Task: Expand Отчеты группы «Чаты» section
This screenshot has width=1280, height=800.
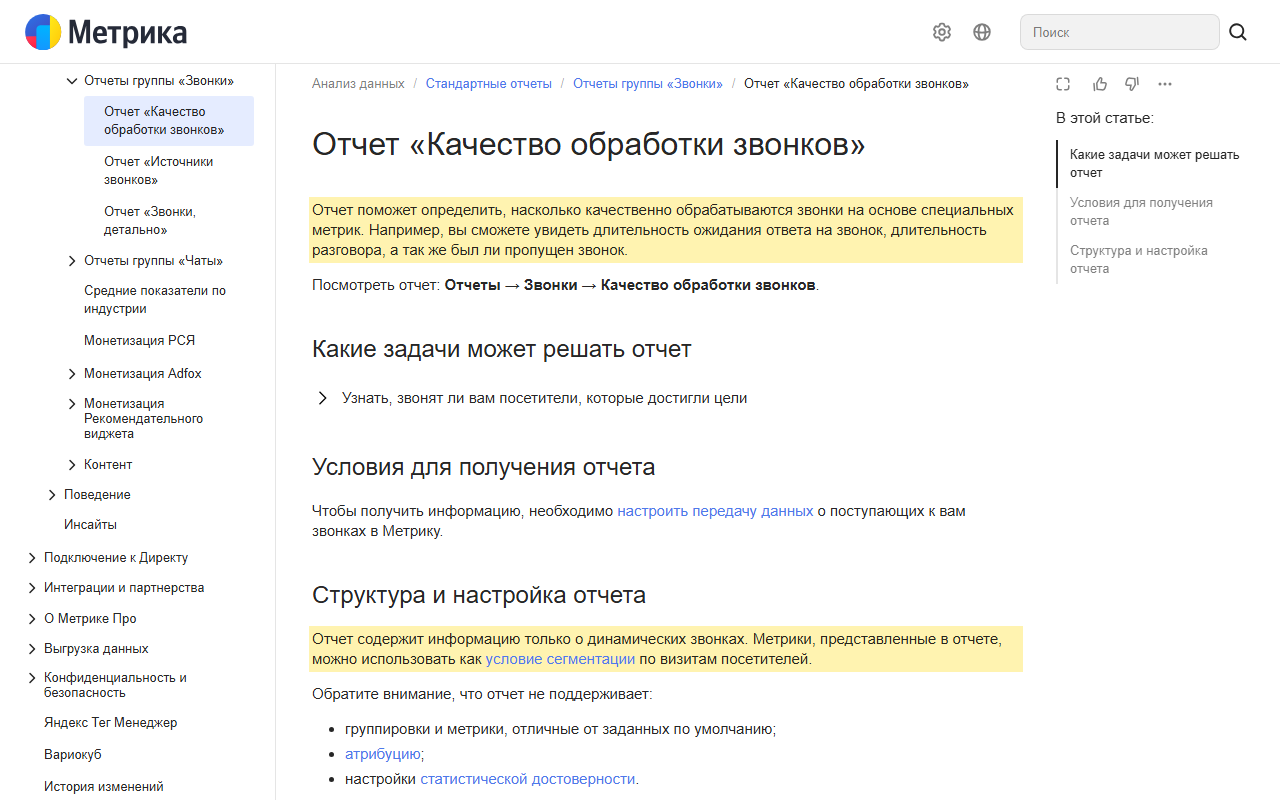Action: (x=72, y=261)
